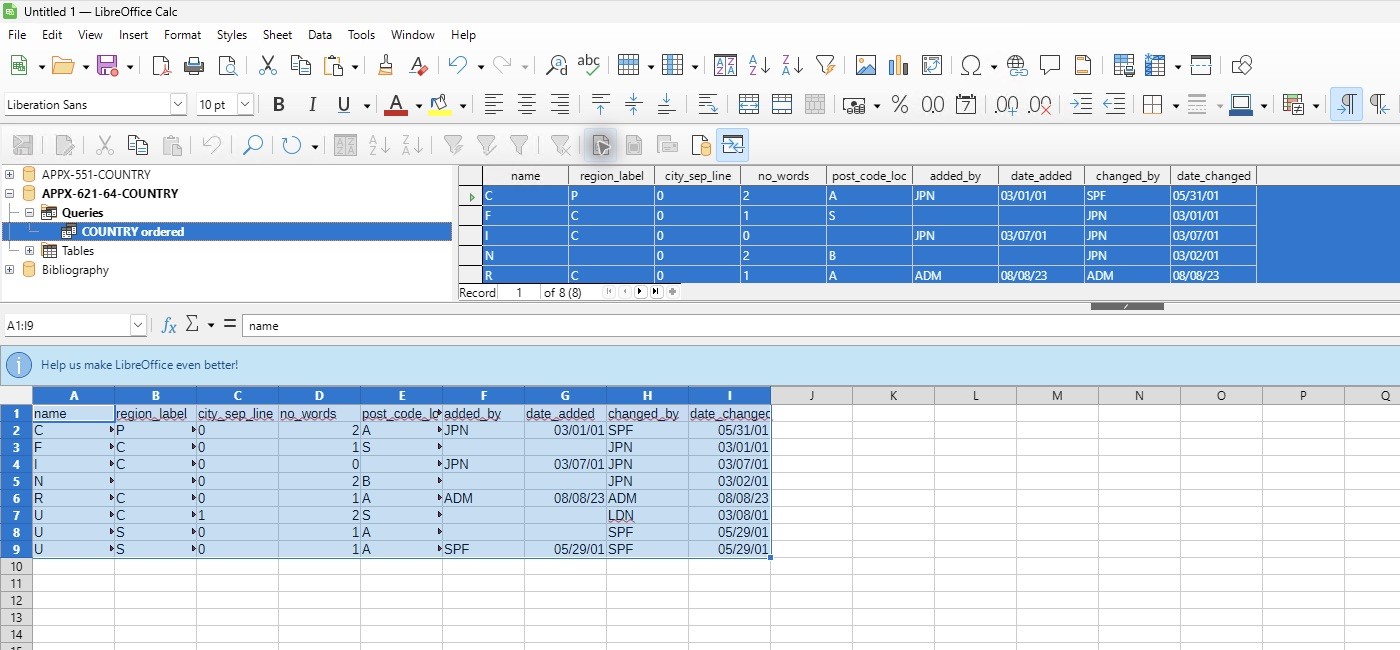Increase the indent

pyautogui.click(x=1080, y=104)
